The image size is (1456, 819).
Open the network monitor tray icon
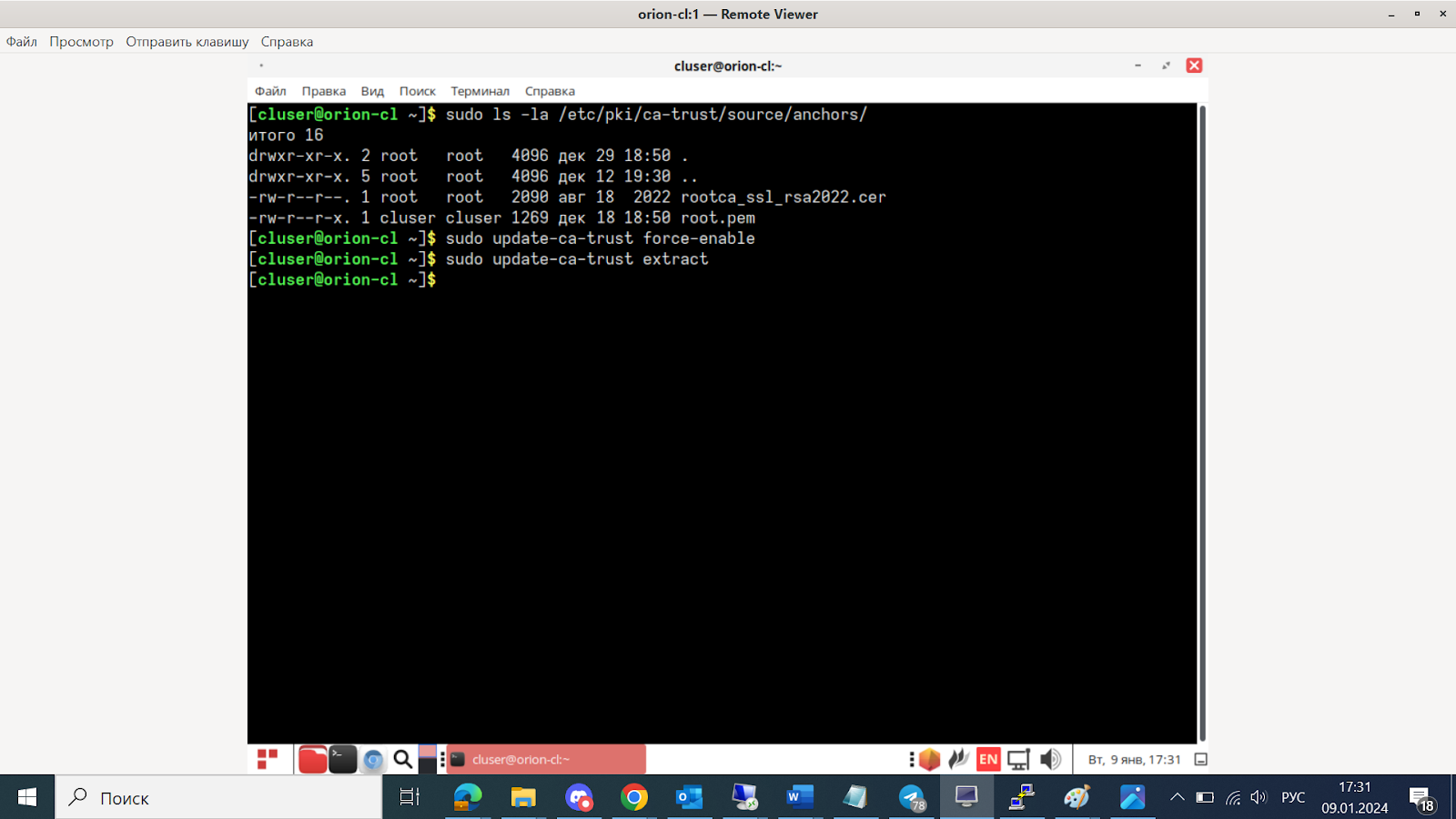click(1018, 759)
